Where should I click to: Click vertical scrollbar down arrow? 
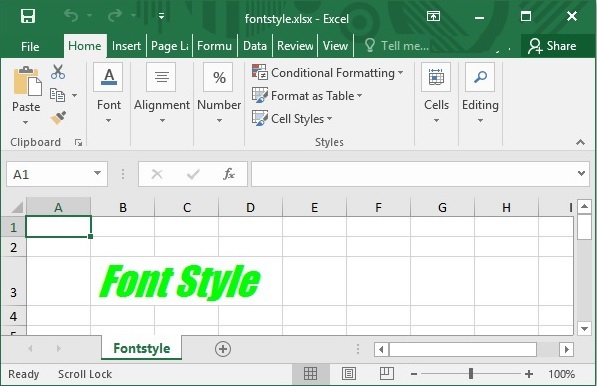click(584, 328)
